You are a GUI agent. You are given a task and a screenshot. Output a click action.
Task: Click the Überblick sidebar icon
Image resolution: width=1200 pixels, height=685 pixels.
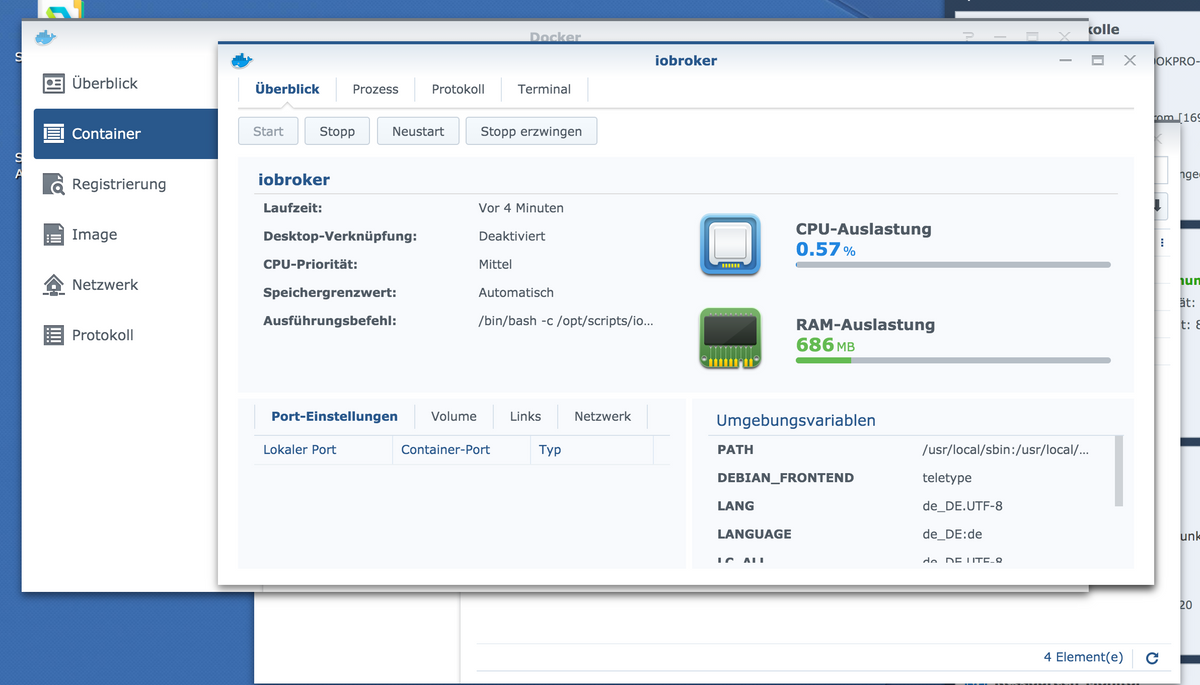(x=54, y=83)
